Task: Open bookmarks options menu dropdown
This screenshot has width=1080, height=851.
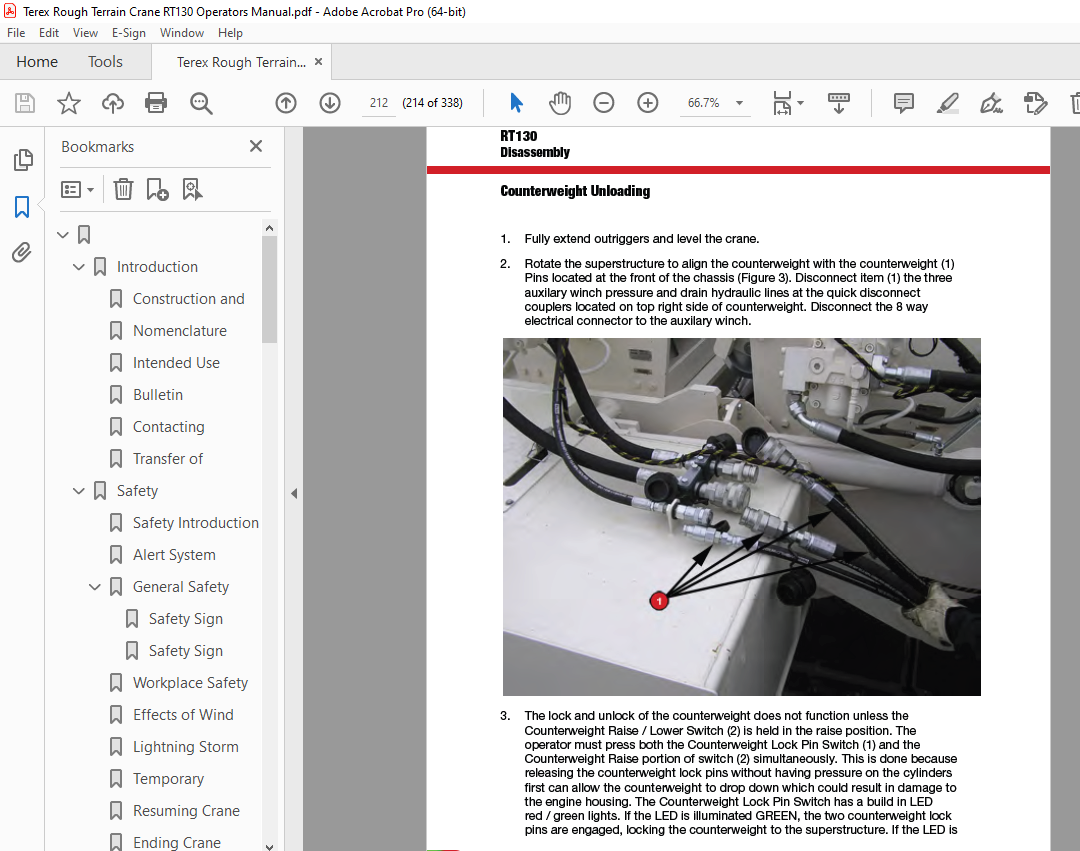Action: click(x=77, y=189)
